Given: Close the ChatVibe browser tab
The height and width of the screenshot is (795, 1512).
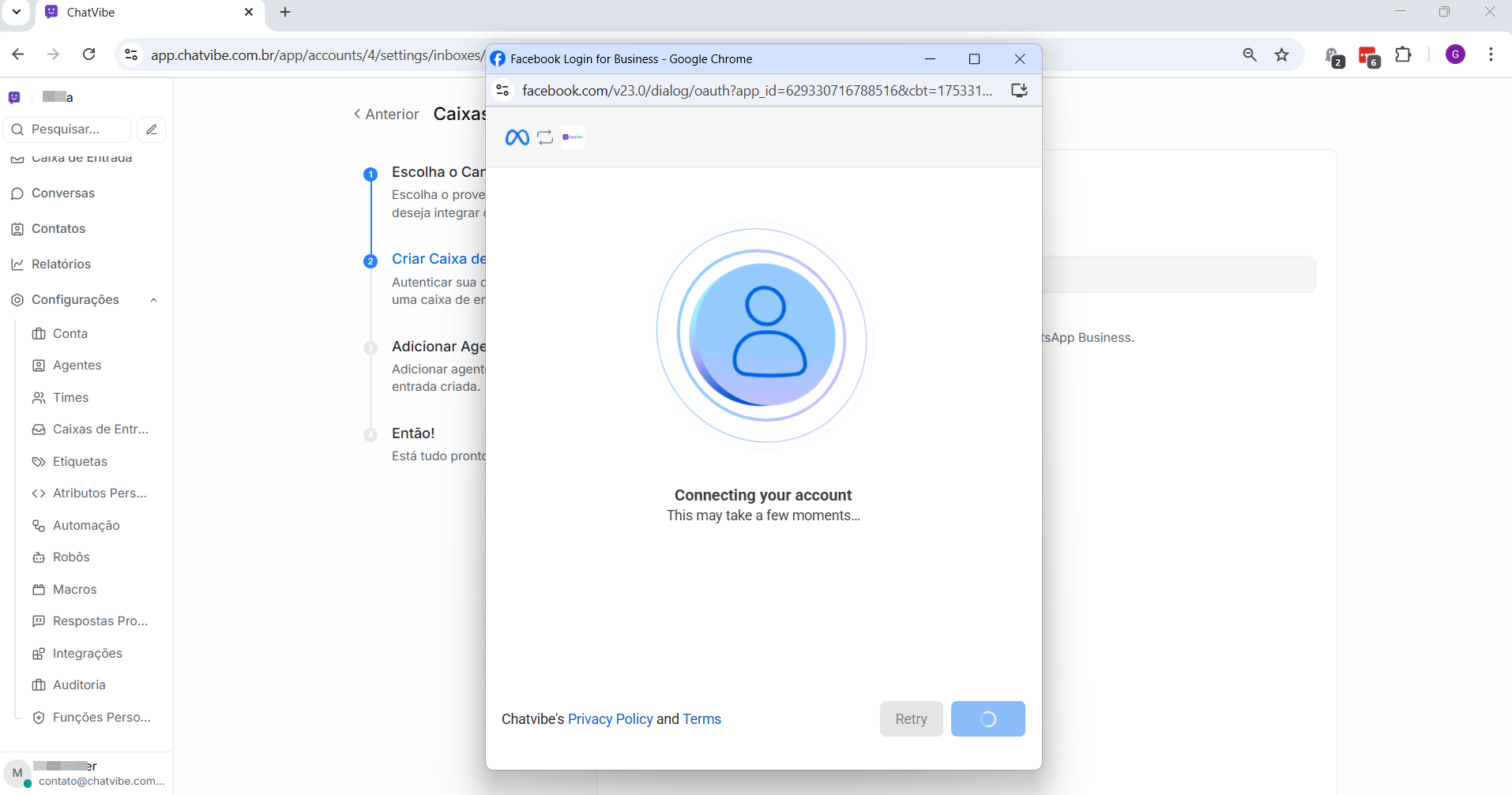Looking at the screenshot, I should tap(249, 13).
